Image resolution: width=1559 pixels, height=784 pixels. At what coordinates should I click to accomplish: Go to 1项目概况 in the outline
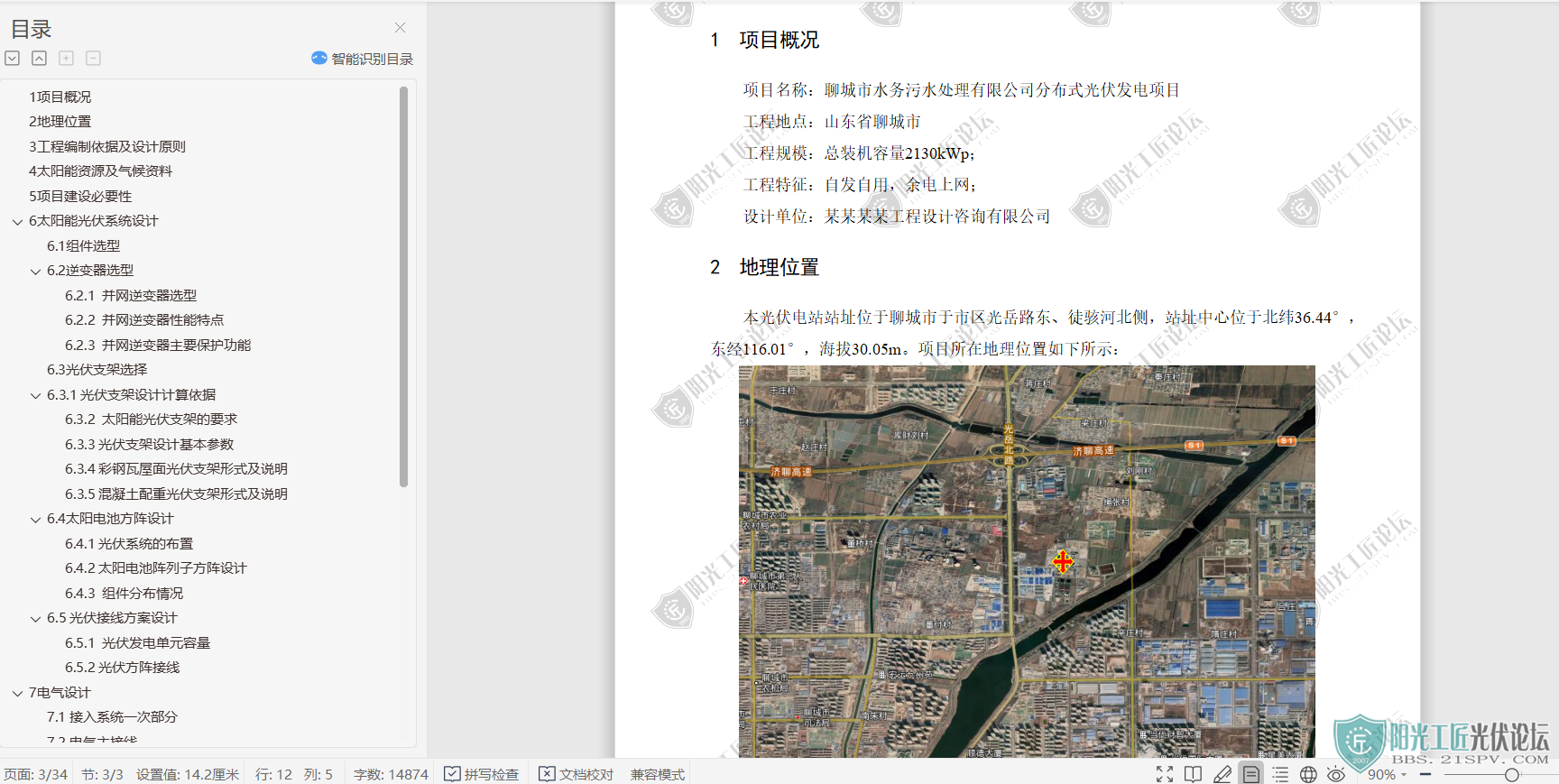(x=60, y=97)
